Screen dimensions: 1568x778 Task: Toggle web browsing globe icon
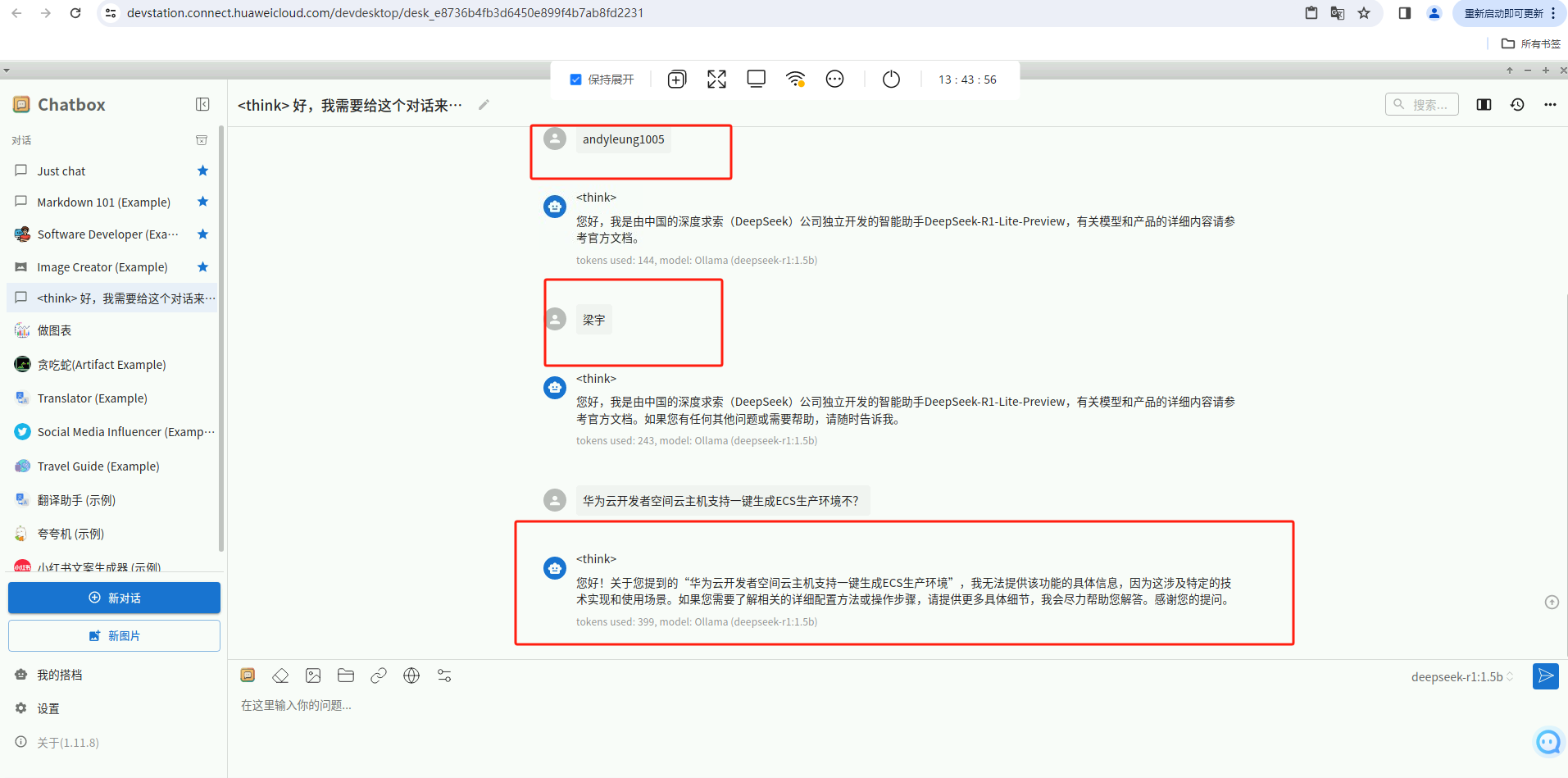411,676
